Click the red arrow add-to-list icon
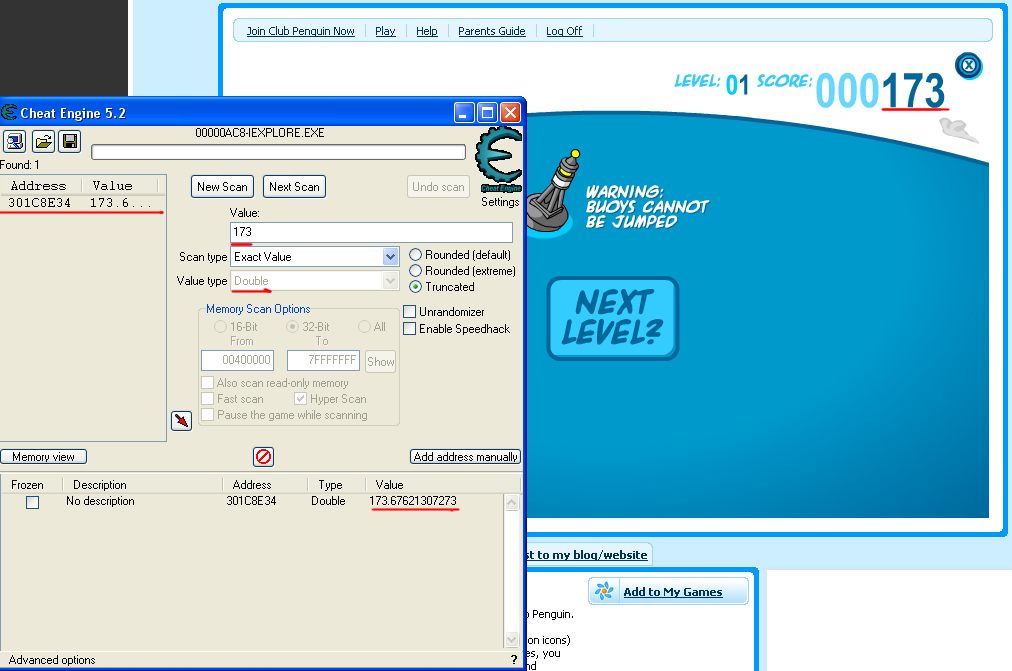 coord(181,421)
